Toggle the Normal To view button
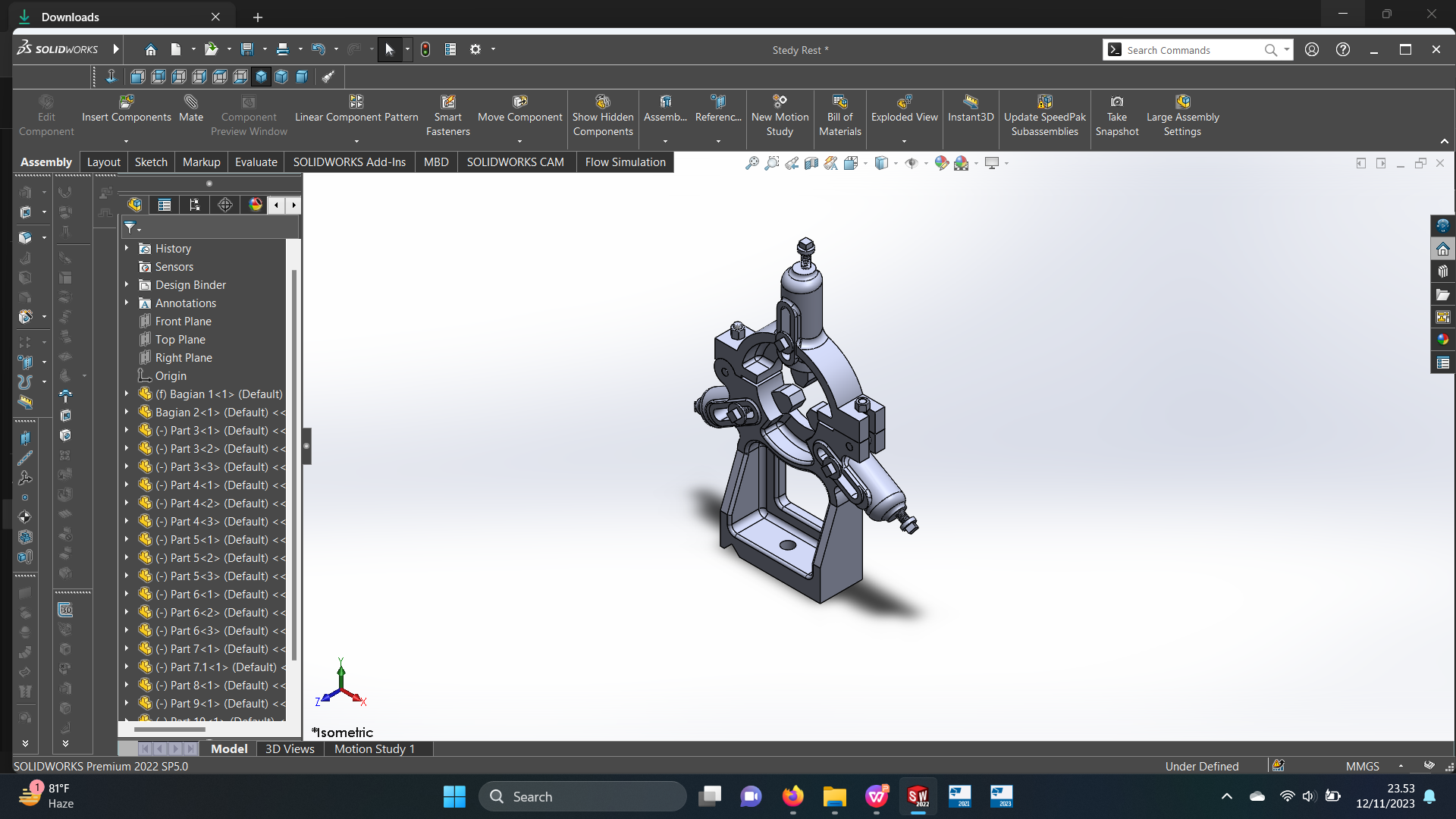The image size is (1456, 819). (111, 77)
